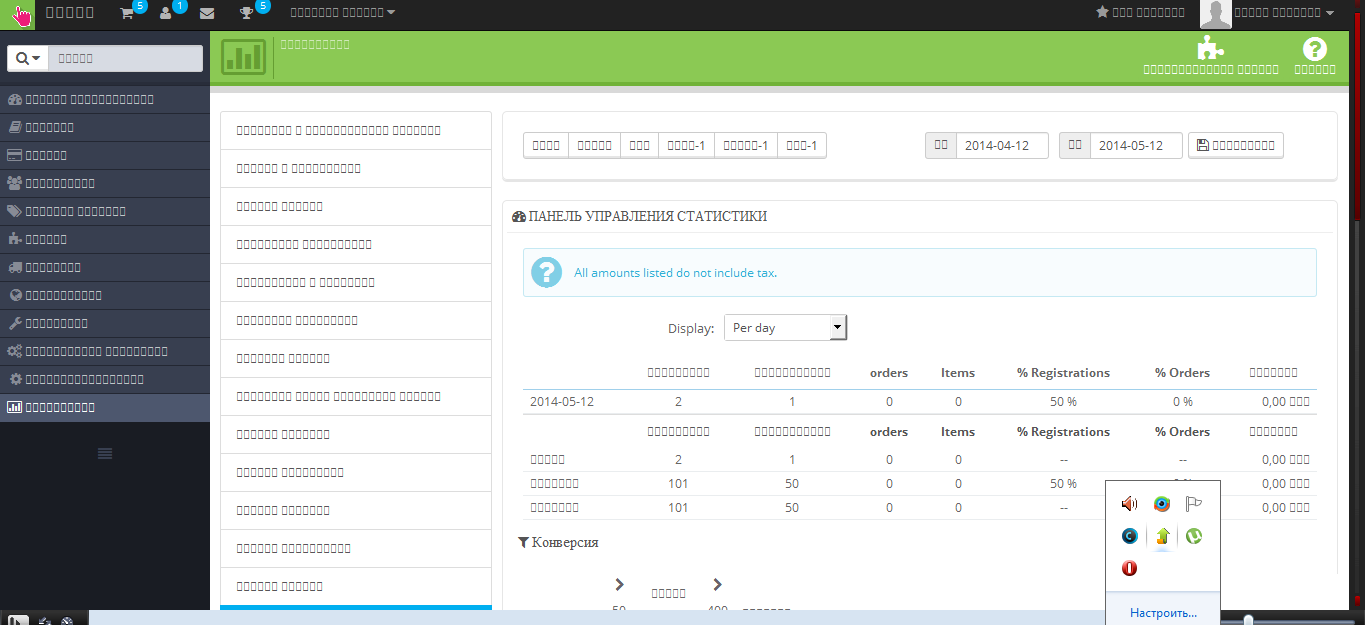Open the Display 'Per day' dropdown

click(x=786, y=327)
